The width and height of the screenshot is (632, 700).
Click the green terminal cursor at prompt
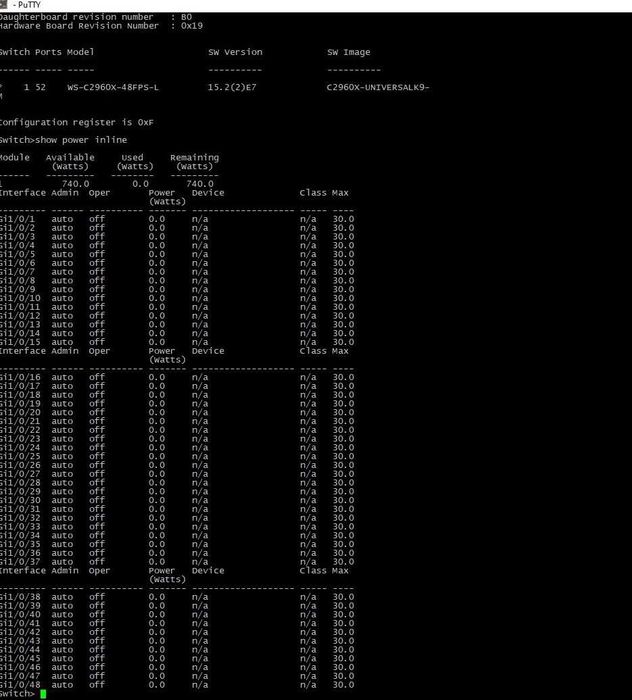(43, 694)
